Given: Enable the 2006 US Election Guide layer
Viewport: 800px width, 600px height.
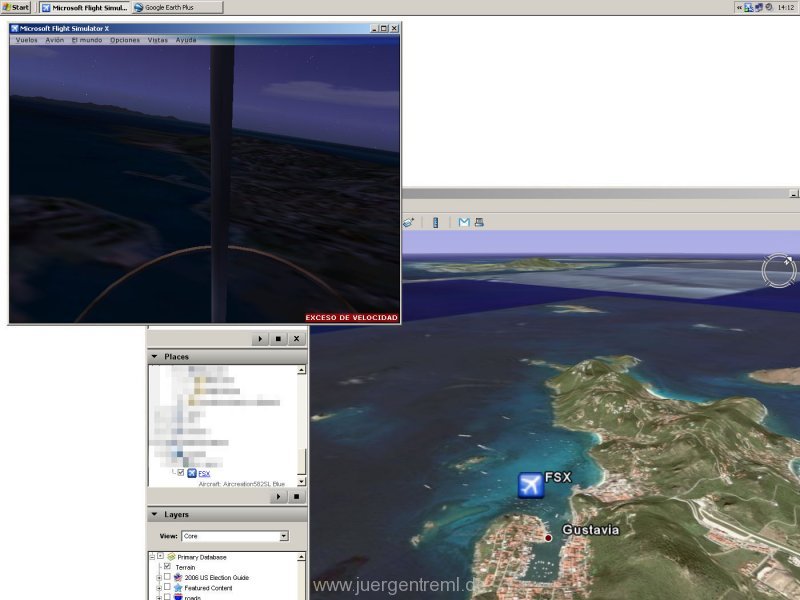Looking at the screenshot, I should click(167, 577).
